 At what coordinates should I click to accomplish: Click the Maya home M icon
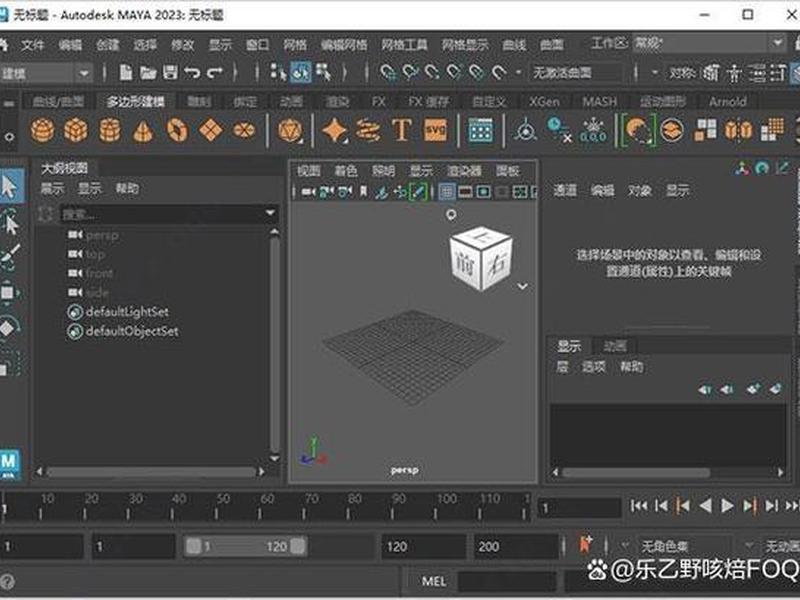click(10, 464)
